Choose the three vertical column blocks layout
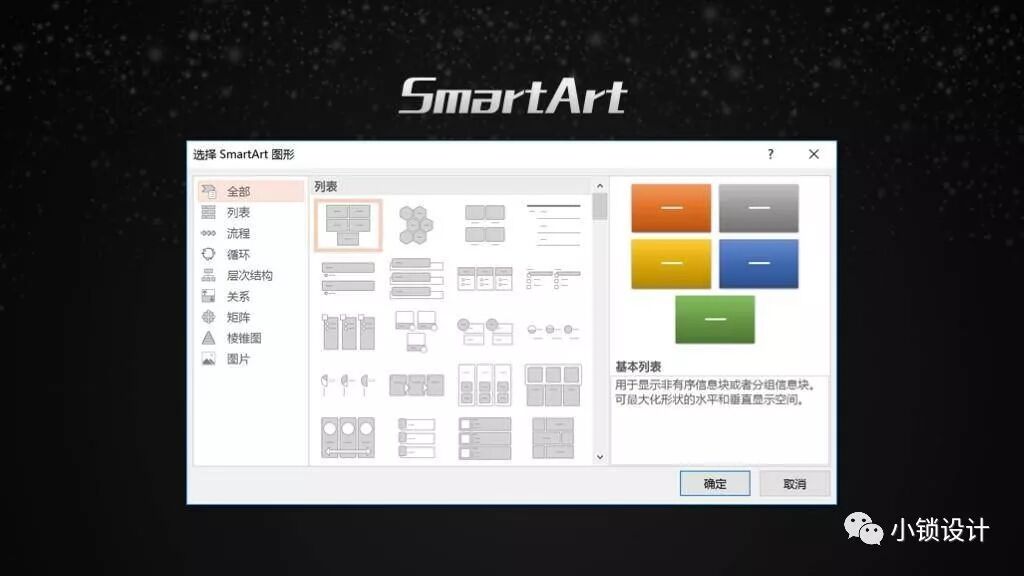1024x576 pixels. coord(348,331)
